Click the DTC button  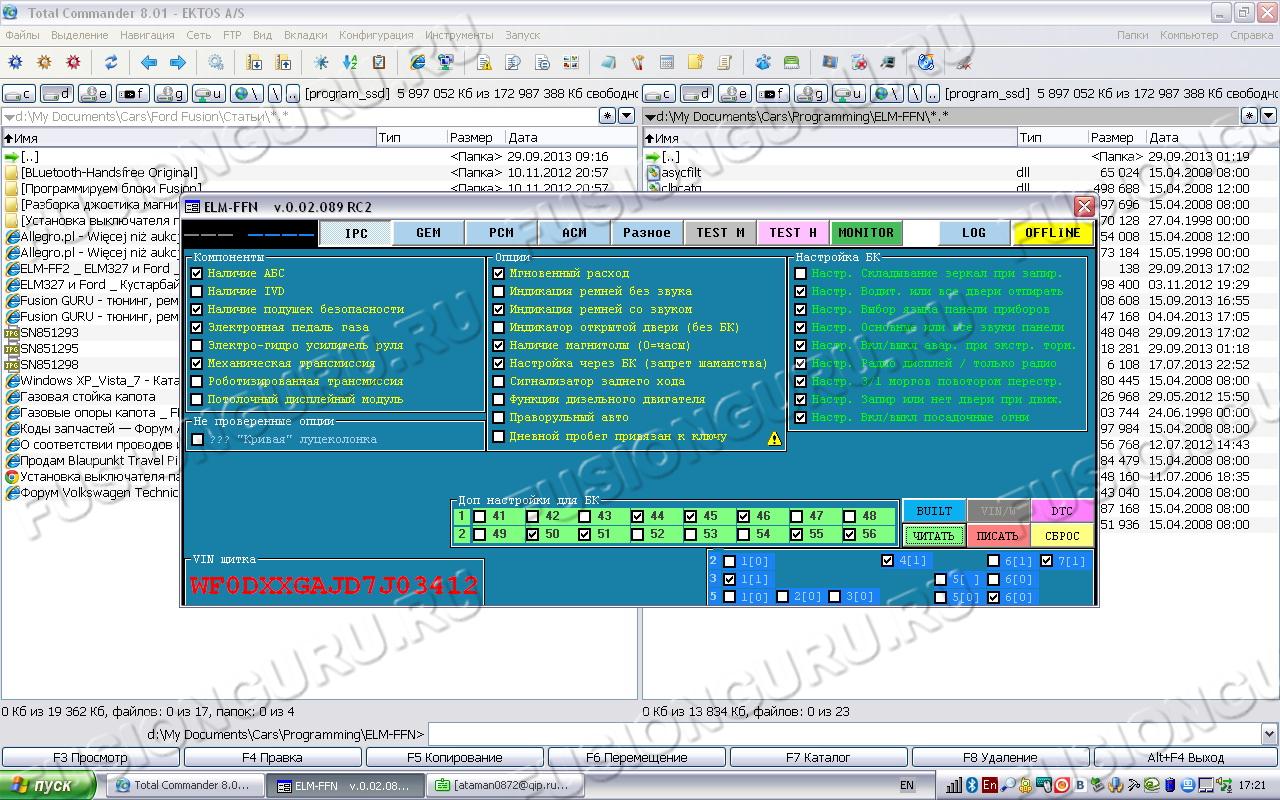pyautogui.click(x=1062, y=511)
